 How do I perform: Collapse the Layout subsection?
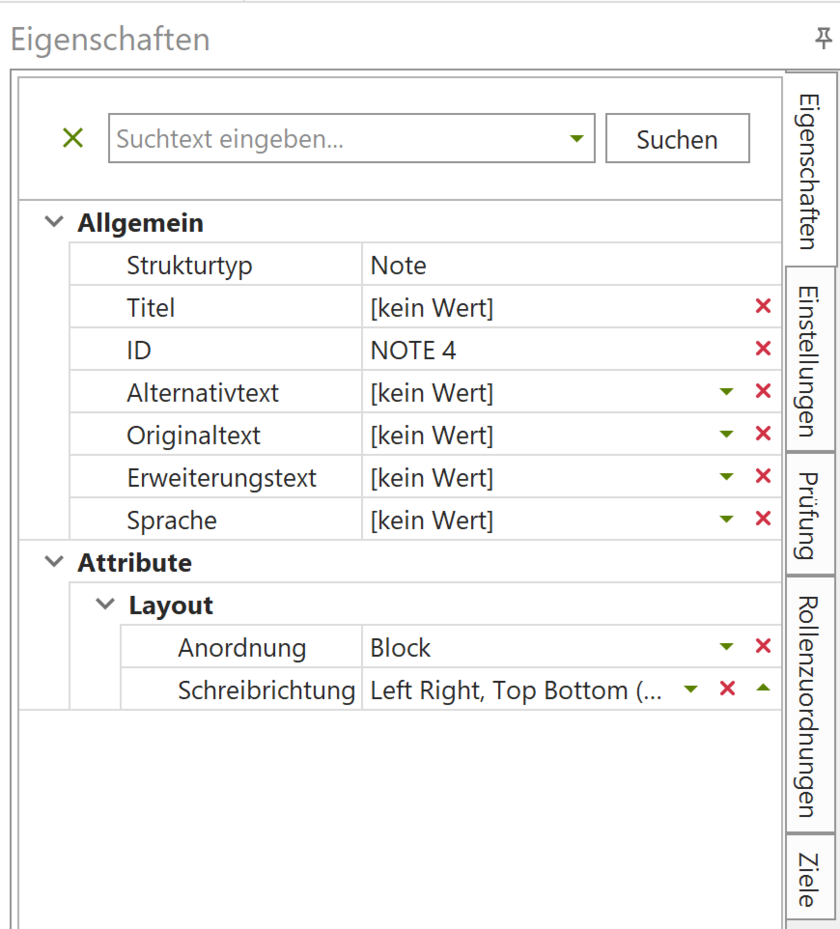104,604
